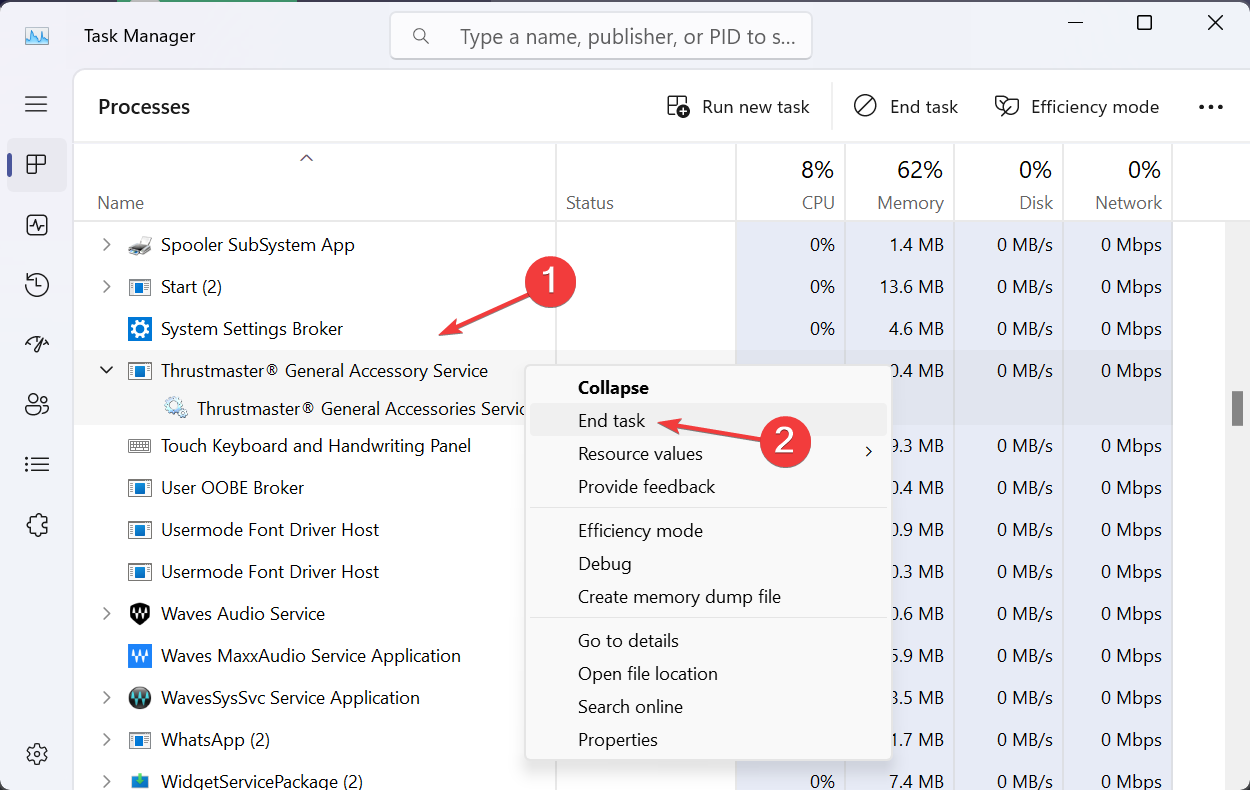The height and width of the screenshot is (790, 1250).
Task: Click the Touch Keyboard process icon
Action: pos(140,446)
